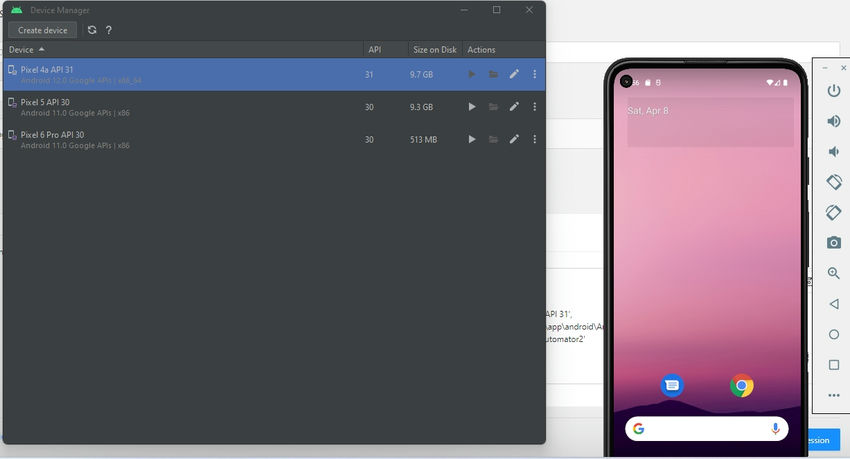Open more actions for Pixel 6 Pro API 30

pos(535,139)
